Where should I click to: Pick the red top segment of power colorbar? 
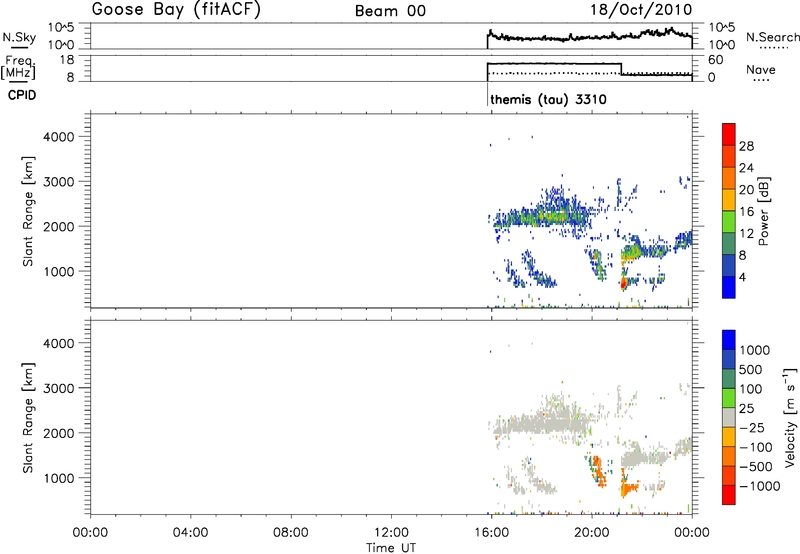729,135
